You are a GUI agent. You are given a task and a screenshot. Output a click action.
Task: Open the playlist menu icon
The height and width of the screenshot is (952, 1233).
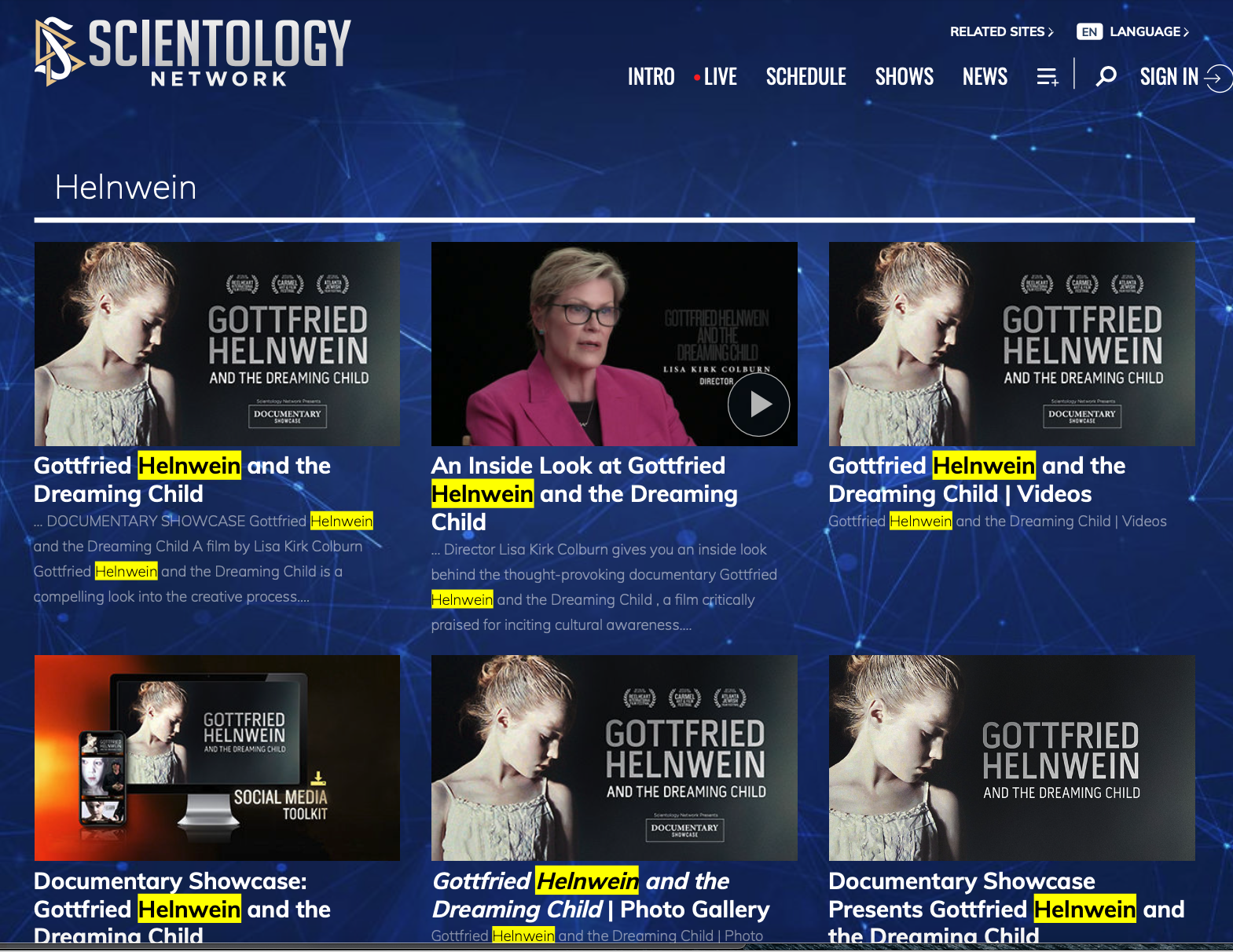pos(1048,77)
